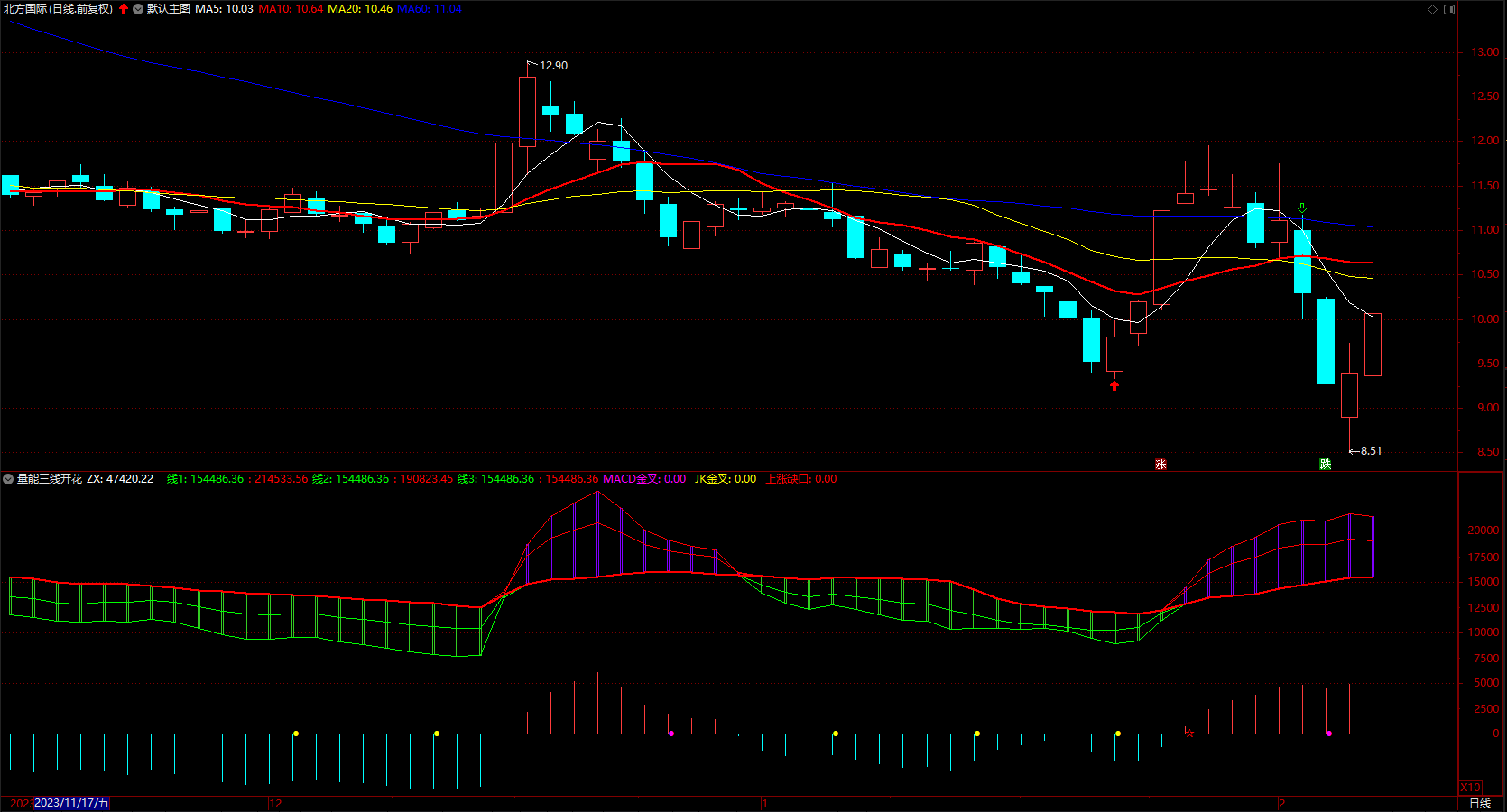
Task: Click the green 跌 marker on the chart
Action: click(x=1325, y=464)
